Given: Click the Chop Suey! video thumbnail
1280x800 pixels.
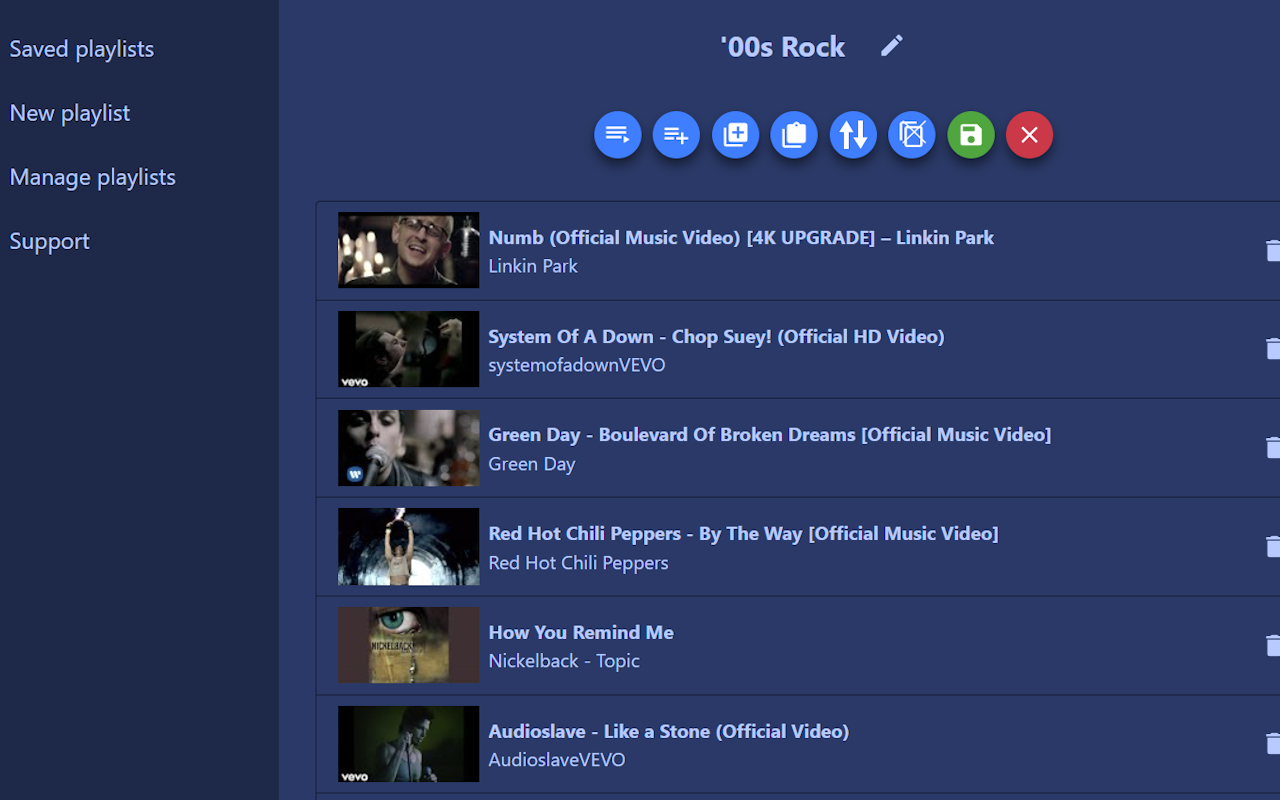Looking at the screenshot, I should (x=408, y=349).
